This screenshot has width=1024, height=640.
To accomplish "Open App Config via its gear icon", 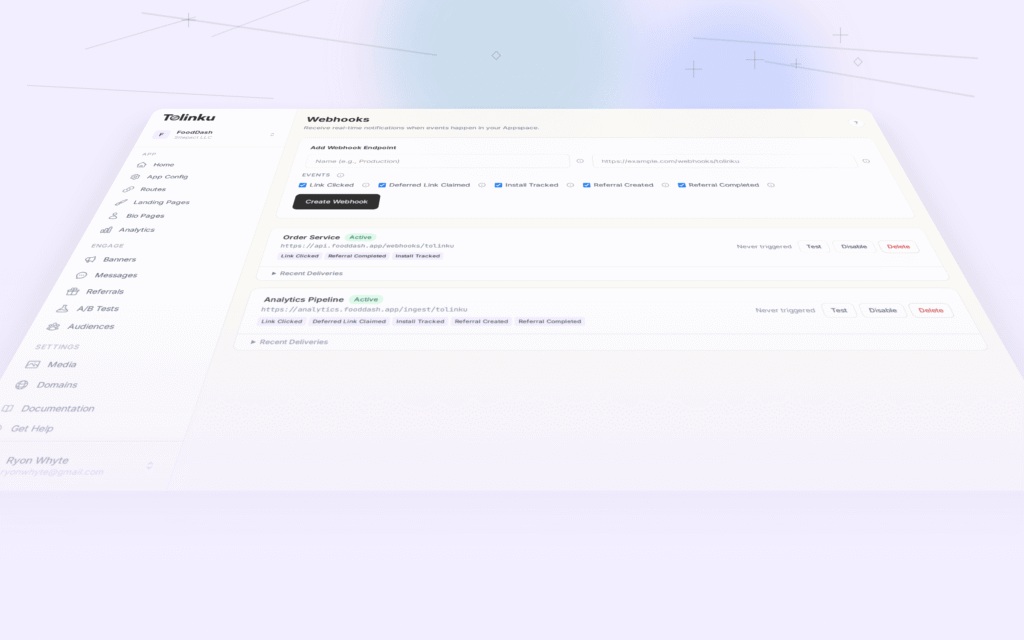I will (136, 177).
